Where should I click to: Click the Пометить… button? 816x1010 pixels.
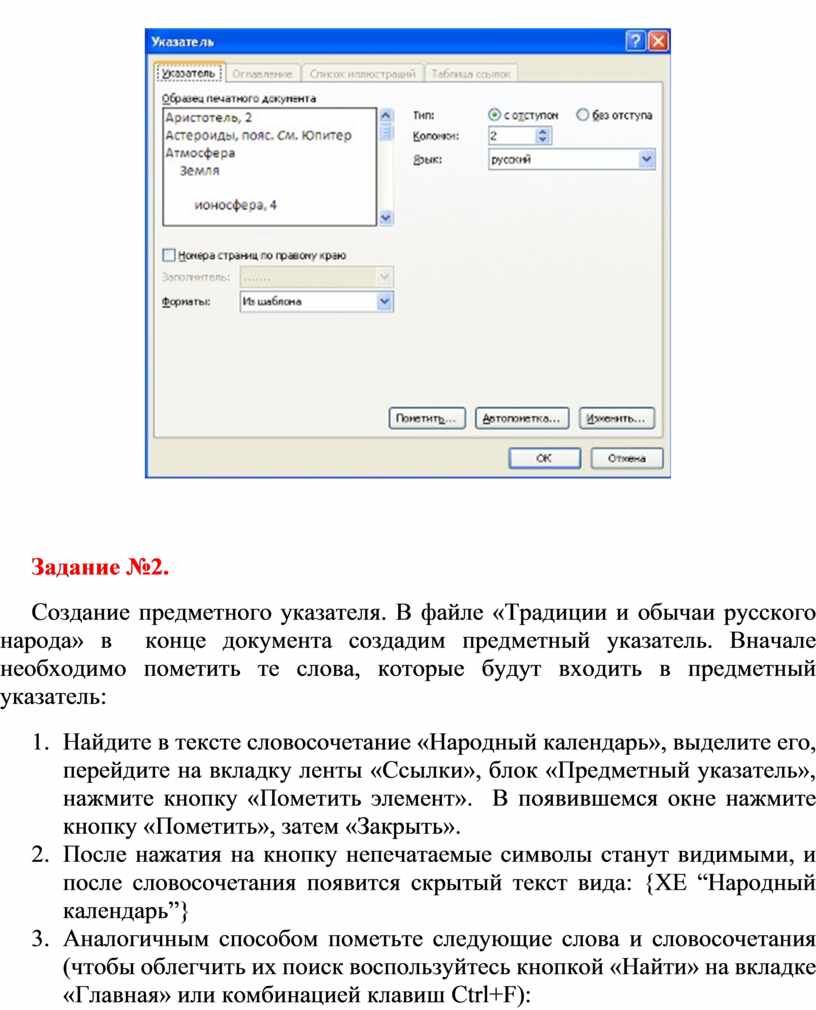pyautogui.click(x=426, y=418)
